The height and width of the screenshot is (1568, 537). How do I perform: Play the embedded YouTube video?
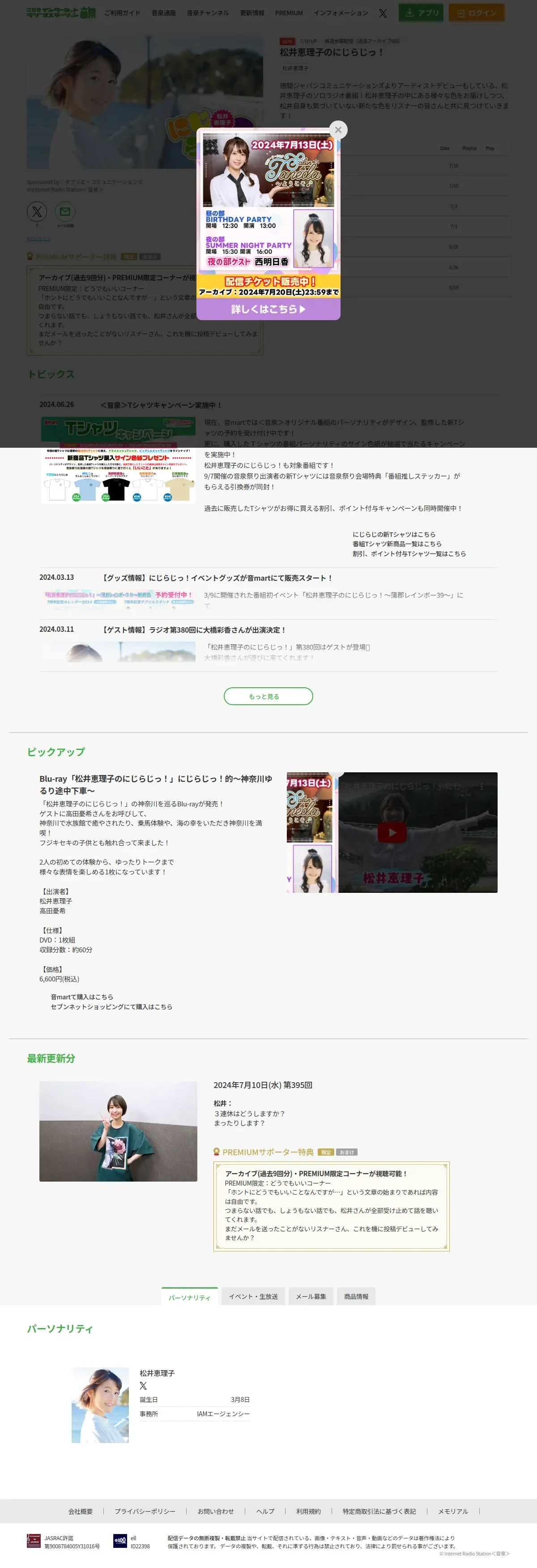coord(392,832)
